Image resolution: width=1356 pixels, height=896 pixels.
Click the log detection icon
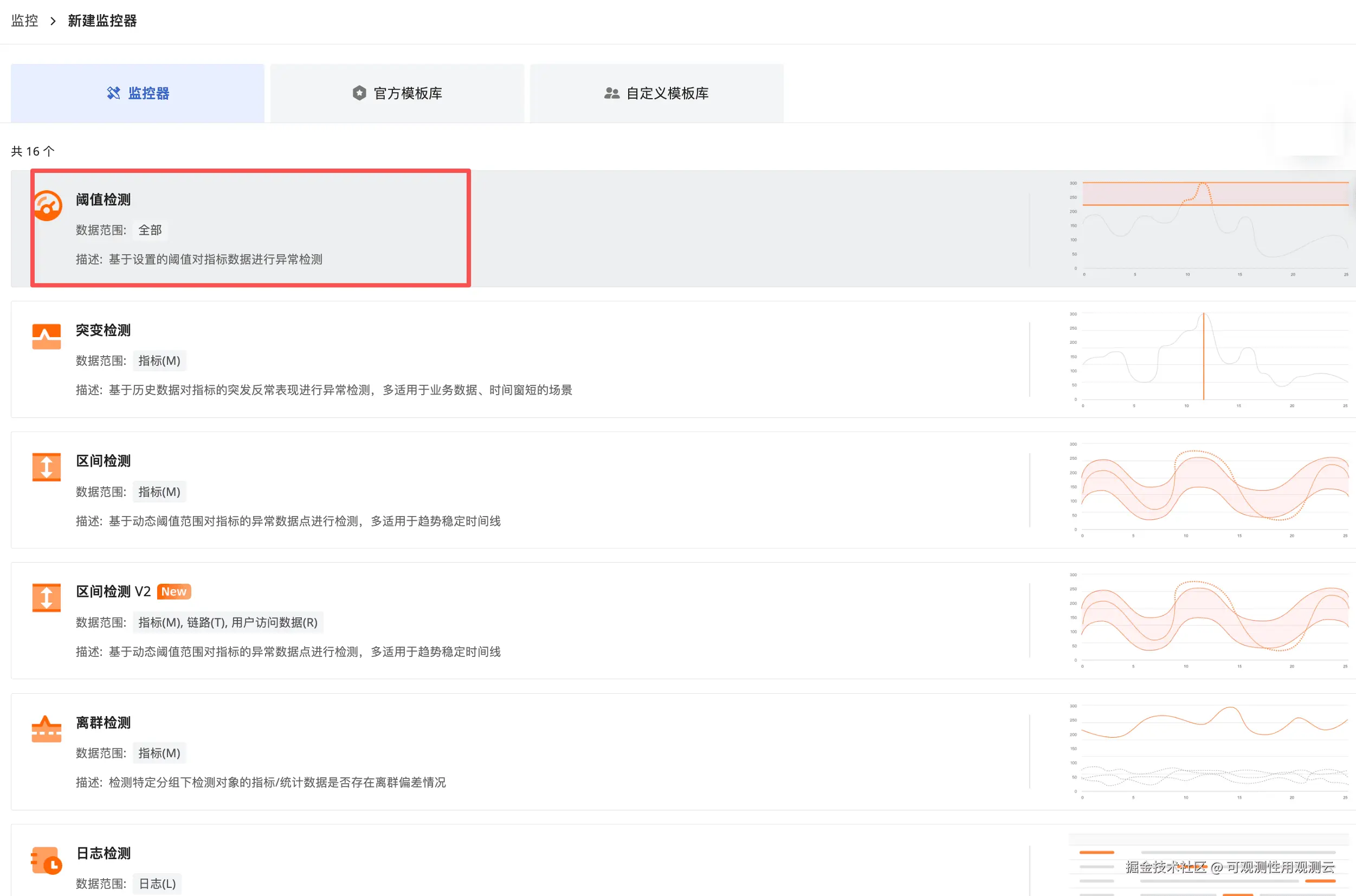[x=46, y=860]
